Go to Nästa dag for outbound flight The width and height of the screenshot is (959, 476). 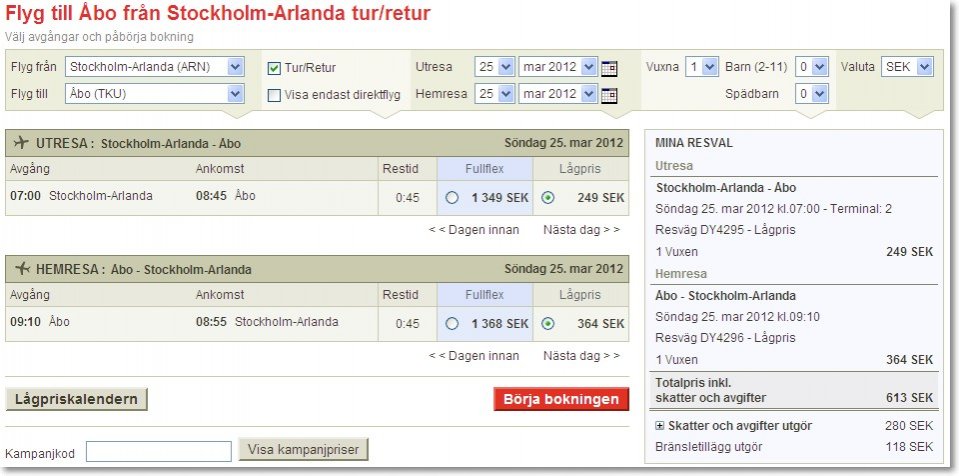tap(581, 229)
